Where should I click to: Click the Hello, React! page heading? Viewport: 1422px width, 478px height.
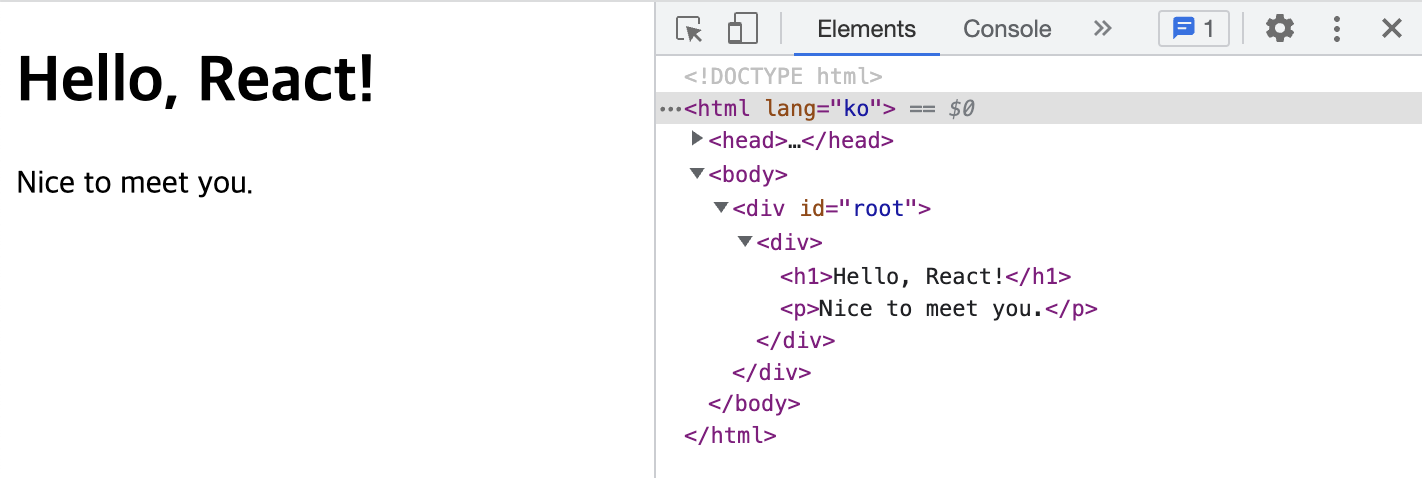tap(196, 78)
